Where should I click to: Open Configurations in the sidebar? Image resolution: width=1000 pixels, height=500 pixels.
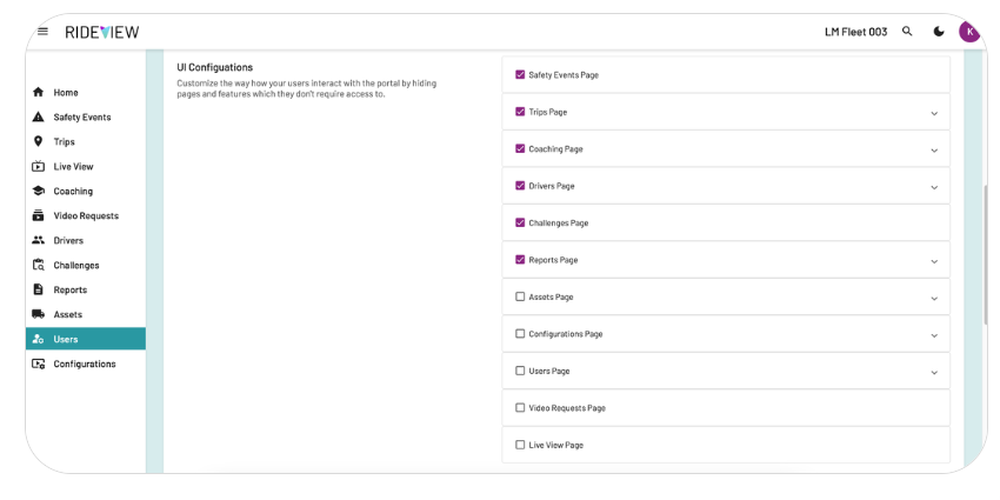coord(85,364)
